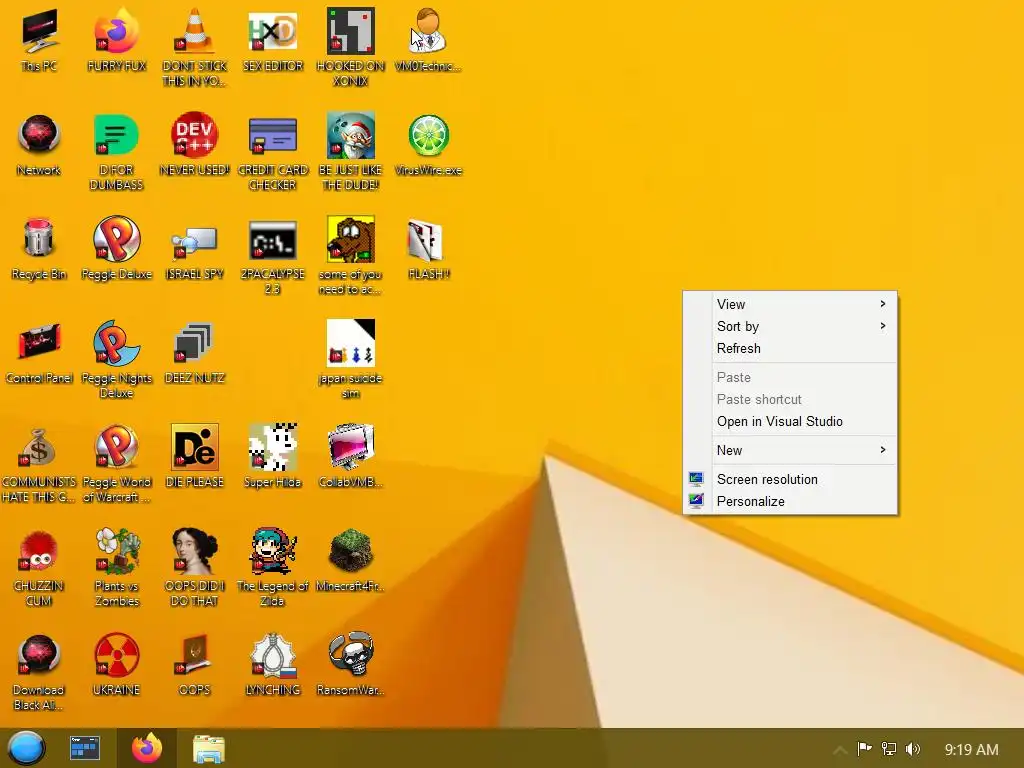
Task: Select the VirusWire.exe lime icon
Action: click(428, 136)
